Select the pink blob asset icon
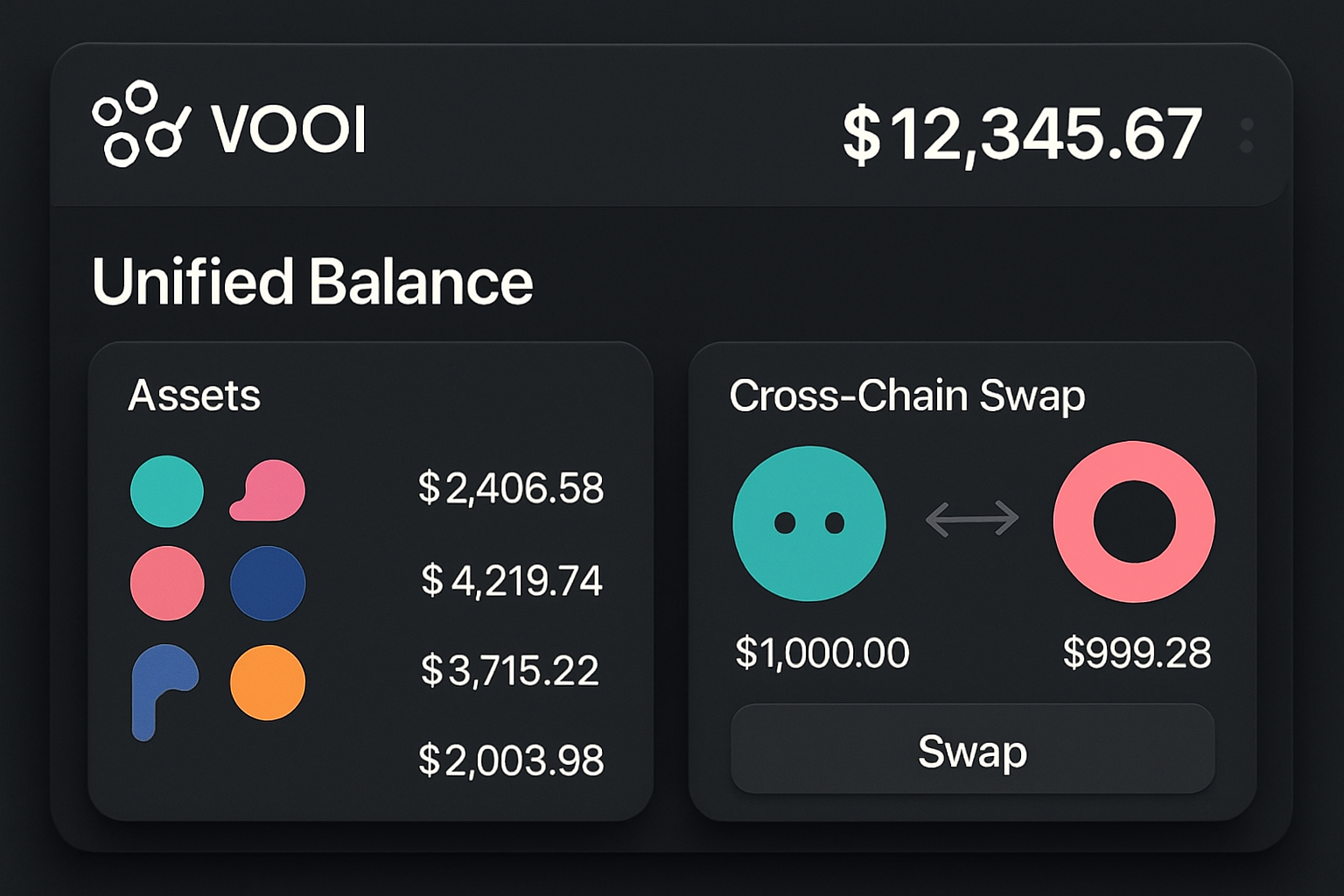Viewport: 1344px width, 896px height. pos(267,492)
